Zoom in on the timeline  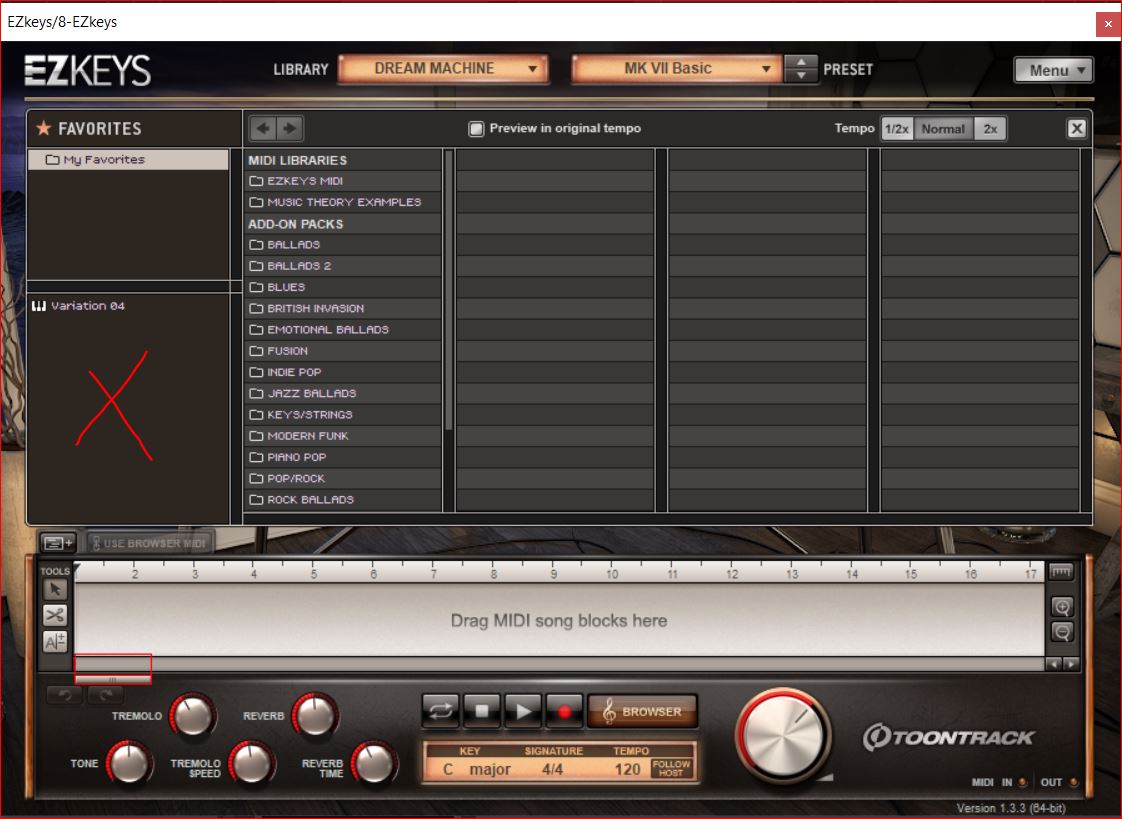1062,607
